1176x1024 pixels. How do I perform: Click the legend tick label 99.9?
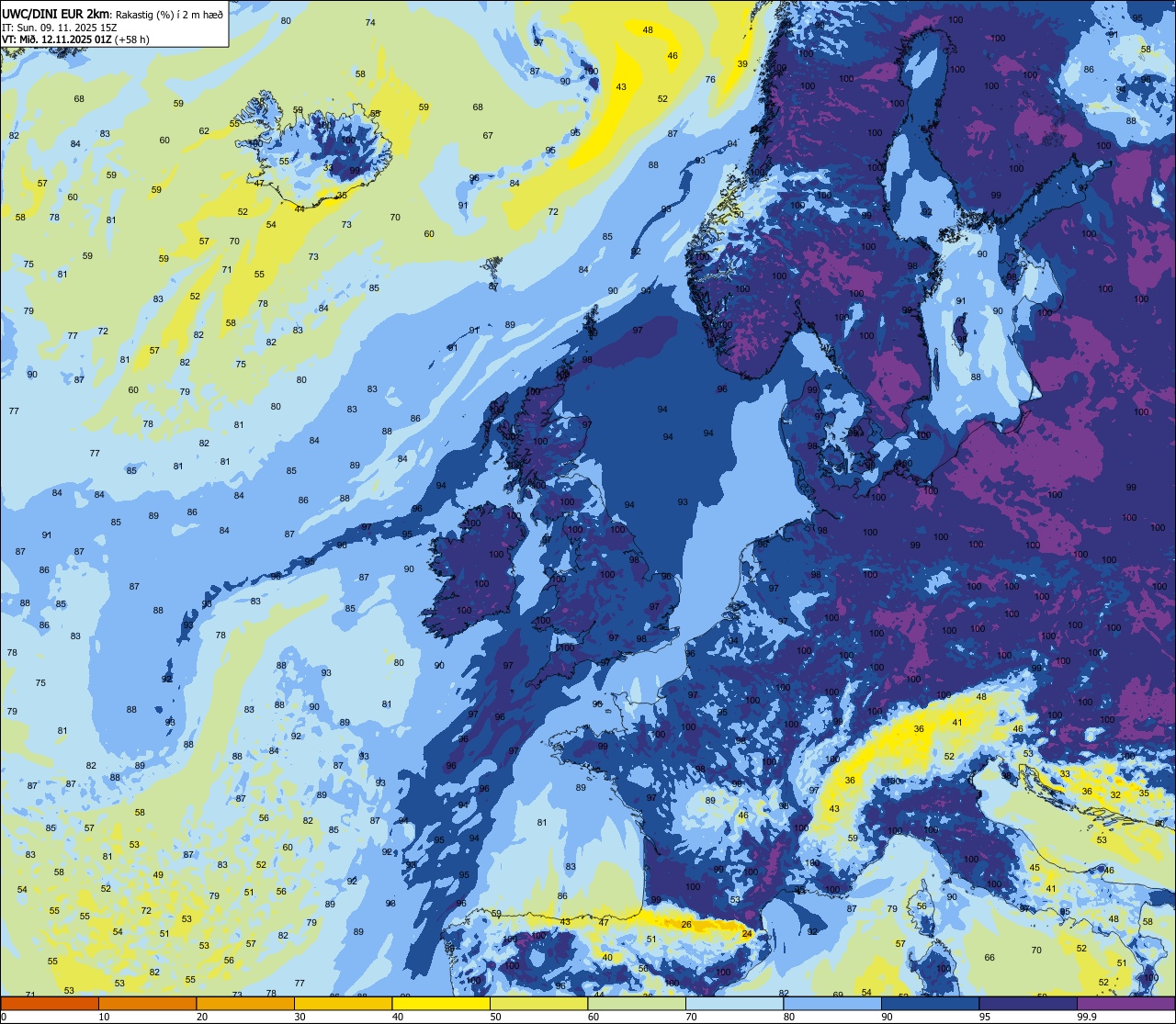(x=1087, y=1017)
